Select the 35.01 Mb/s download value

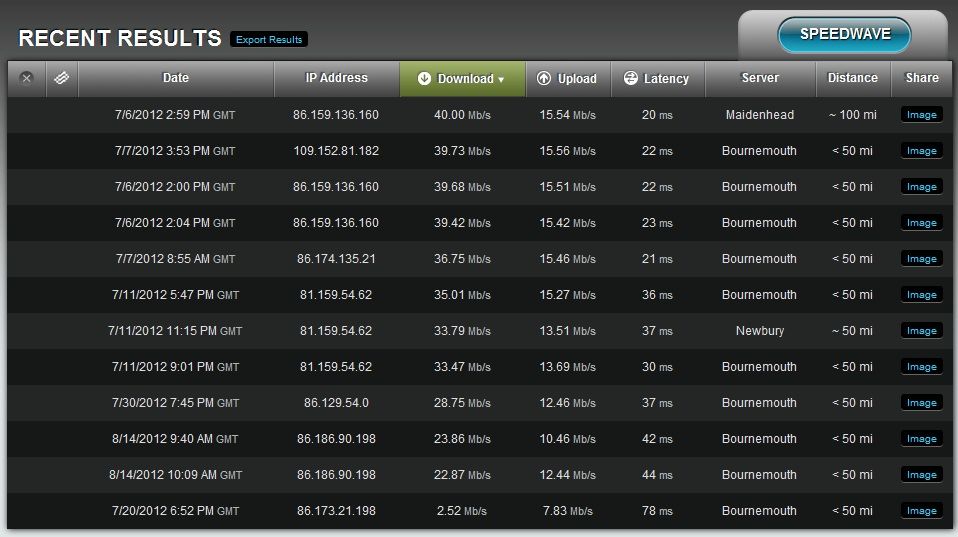pos(463,295)
